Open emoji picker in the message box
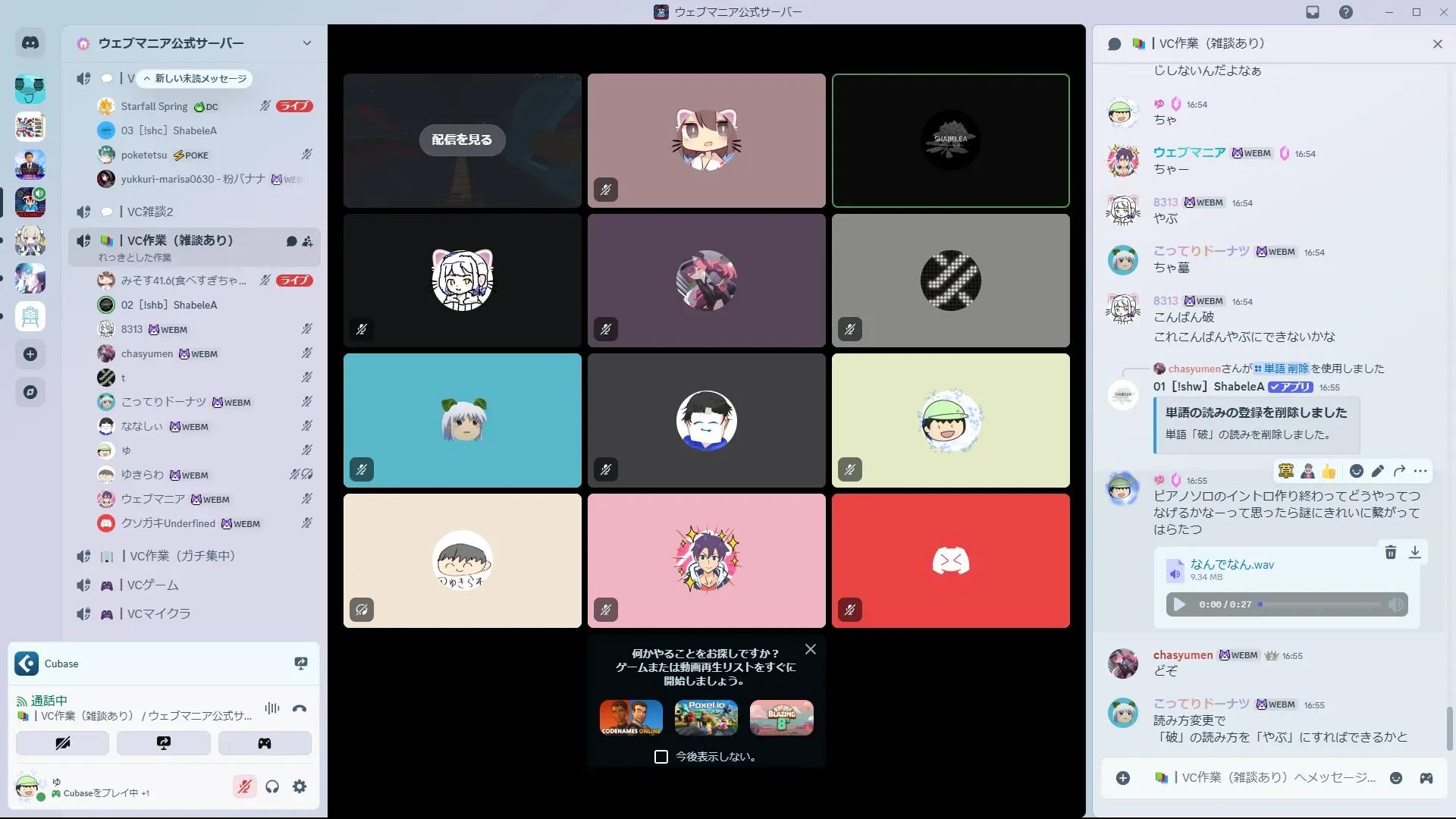Viewport: 1456px width, 819px height. click(1396, 778)
